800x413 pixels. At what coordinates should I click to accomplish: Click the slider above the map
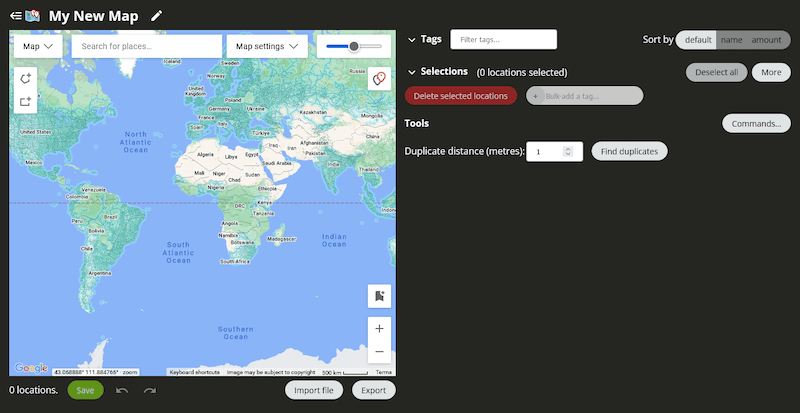[x=353, y=46]
